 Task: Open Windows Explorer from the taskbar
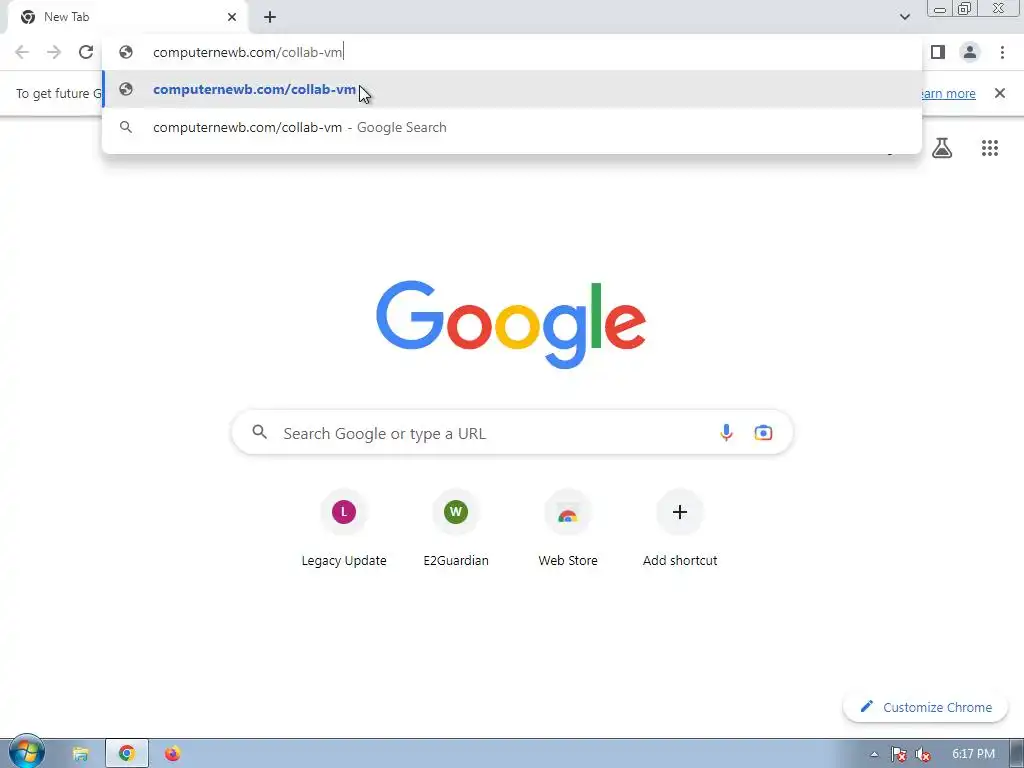pyautogui.click(x=80, y=754)
